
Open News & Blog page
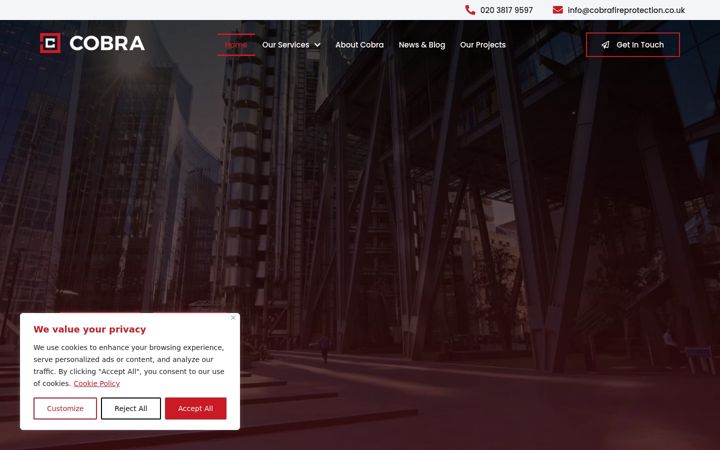coord(422,45)
